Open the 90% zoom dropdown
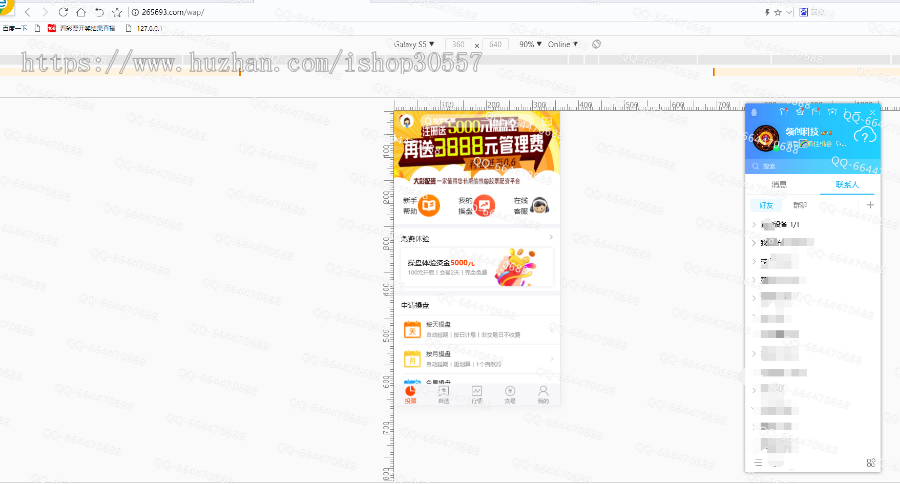Viewport: 900px width, 484px height. click(529, 44)
